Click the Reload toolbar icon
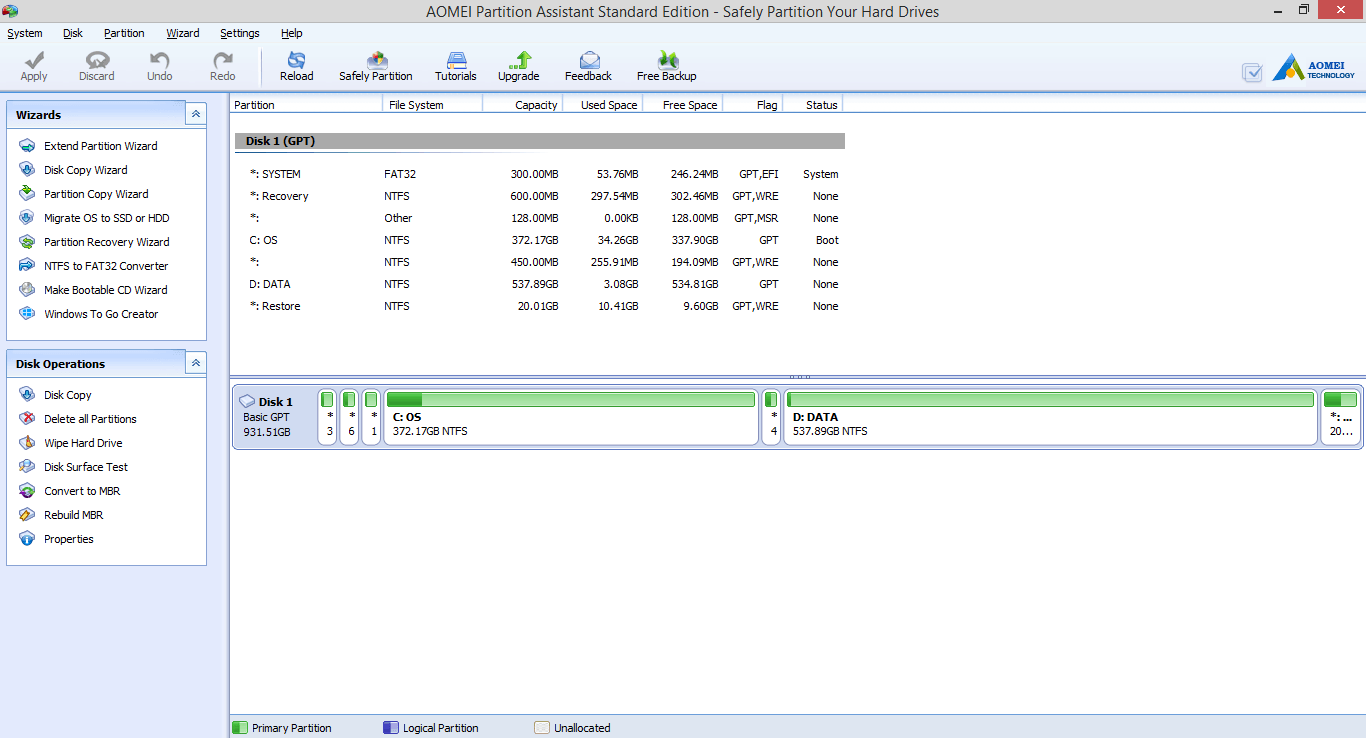Screen dimensions: 1366x738 tap(296, 61)
